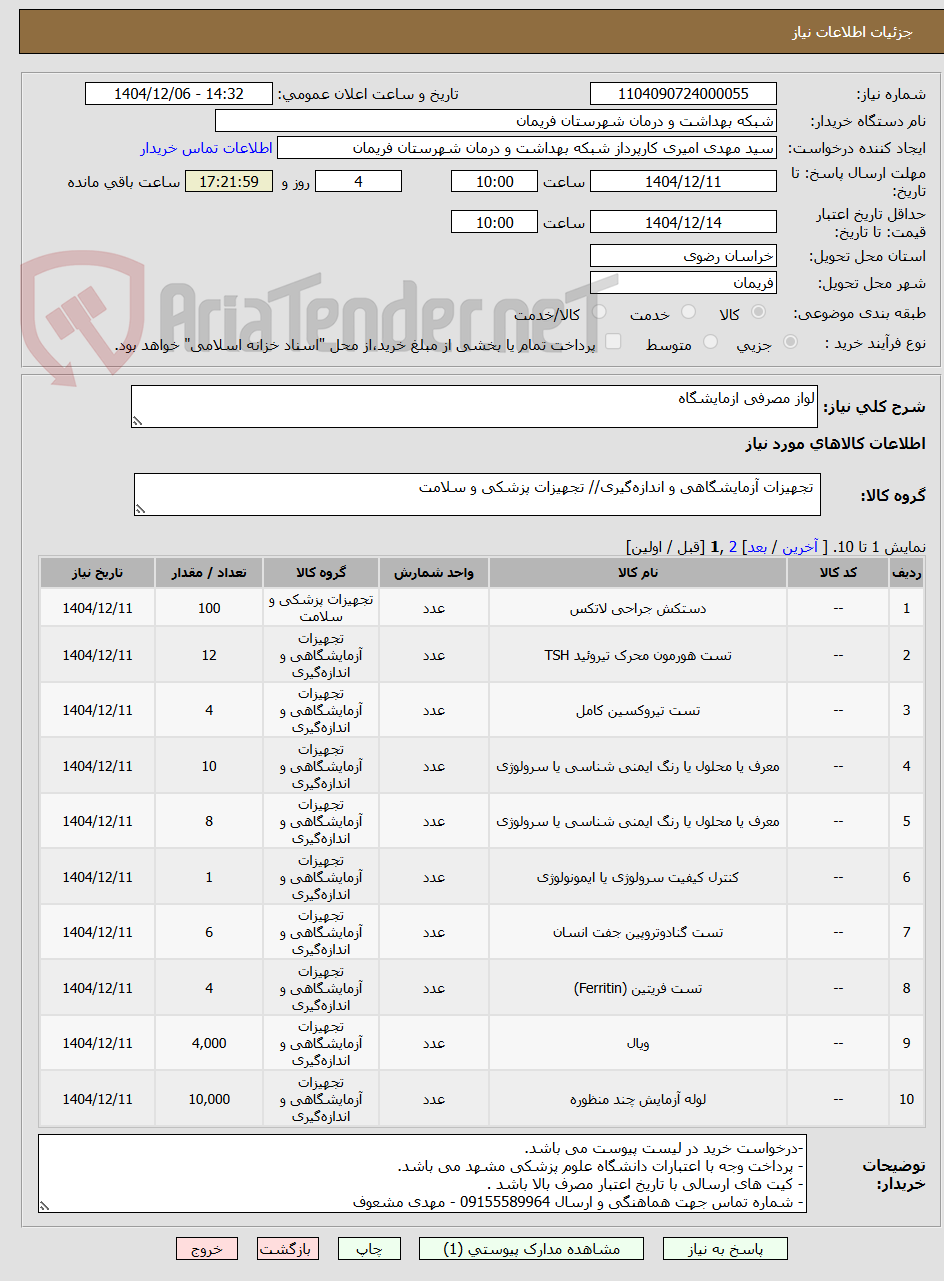Select row لوله آزمایش چند منظوره
This screenshot has height=1281, width=944.
pyautogui.click(x=482, y=1099)
